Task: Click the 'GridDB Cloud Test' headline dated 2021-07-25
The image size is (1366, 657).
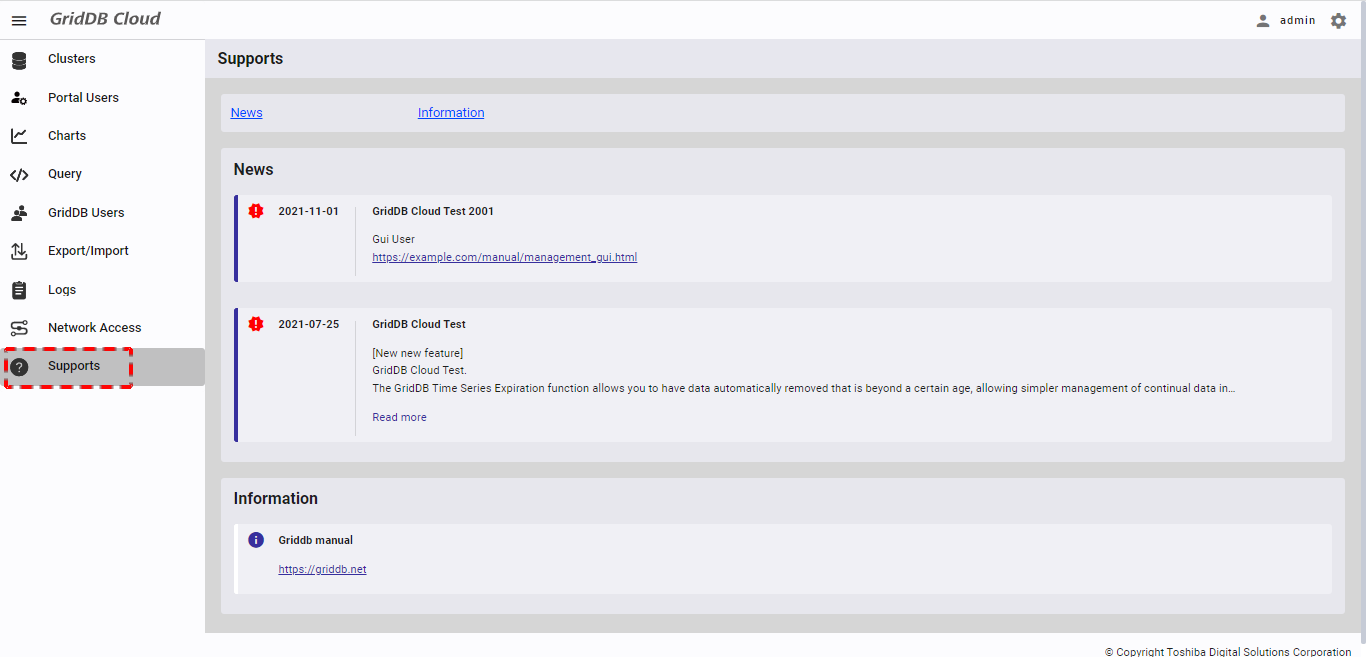Action: (419, 324)
